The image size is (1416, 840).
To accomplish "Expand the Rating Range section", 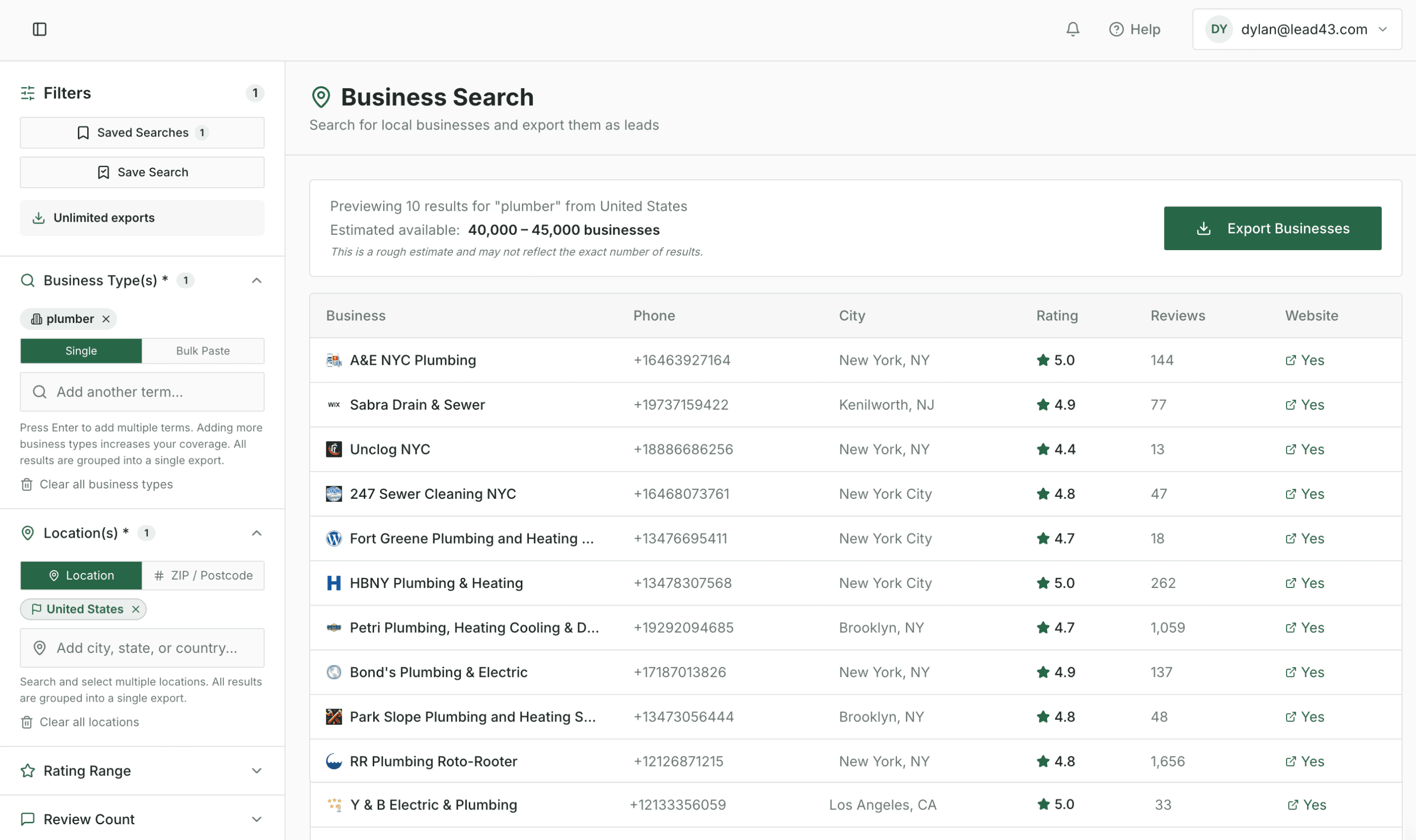I will (257, 771).
